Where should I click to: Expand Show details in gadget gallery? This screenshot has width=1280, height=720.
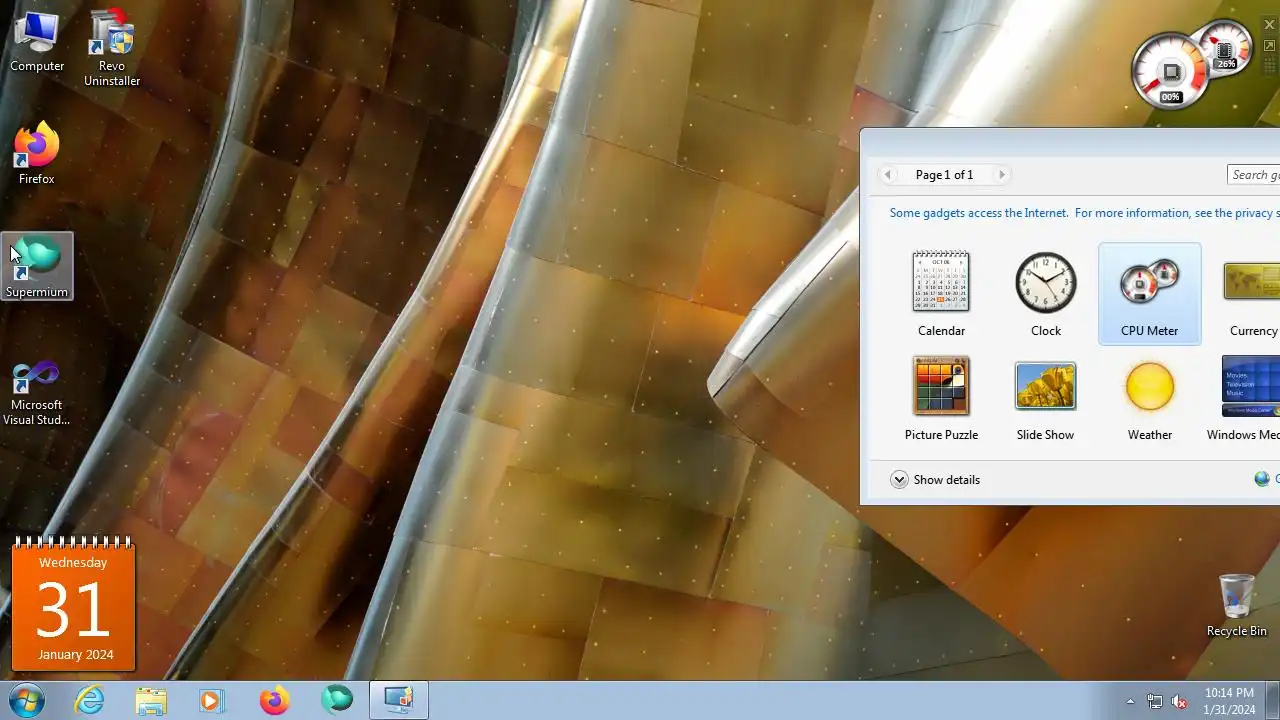click(x=936, y=480)
